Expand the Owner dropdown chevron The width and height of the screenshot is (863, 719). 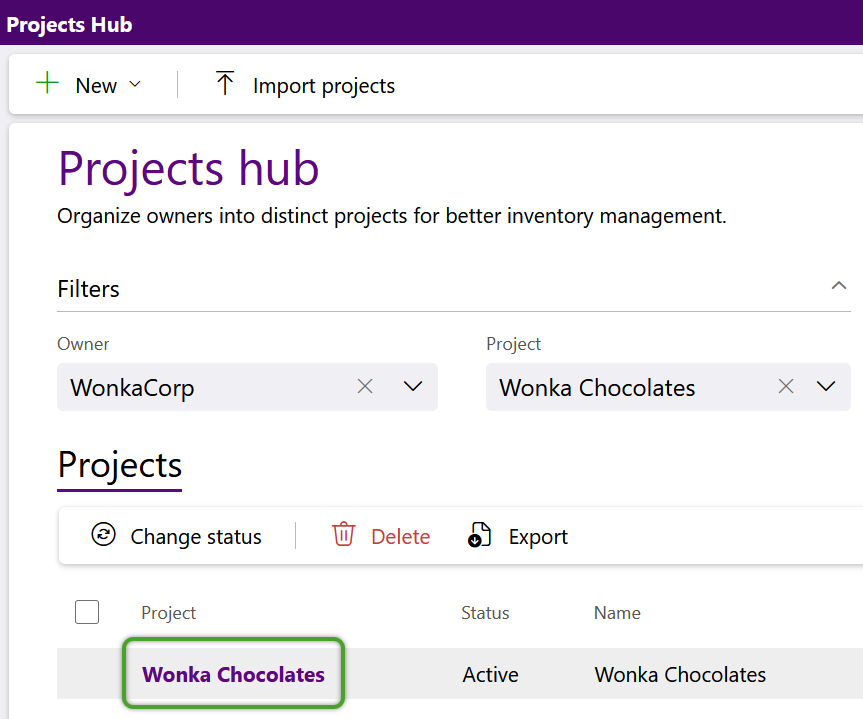[413, 386]
